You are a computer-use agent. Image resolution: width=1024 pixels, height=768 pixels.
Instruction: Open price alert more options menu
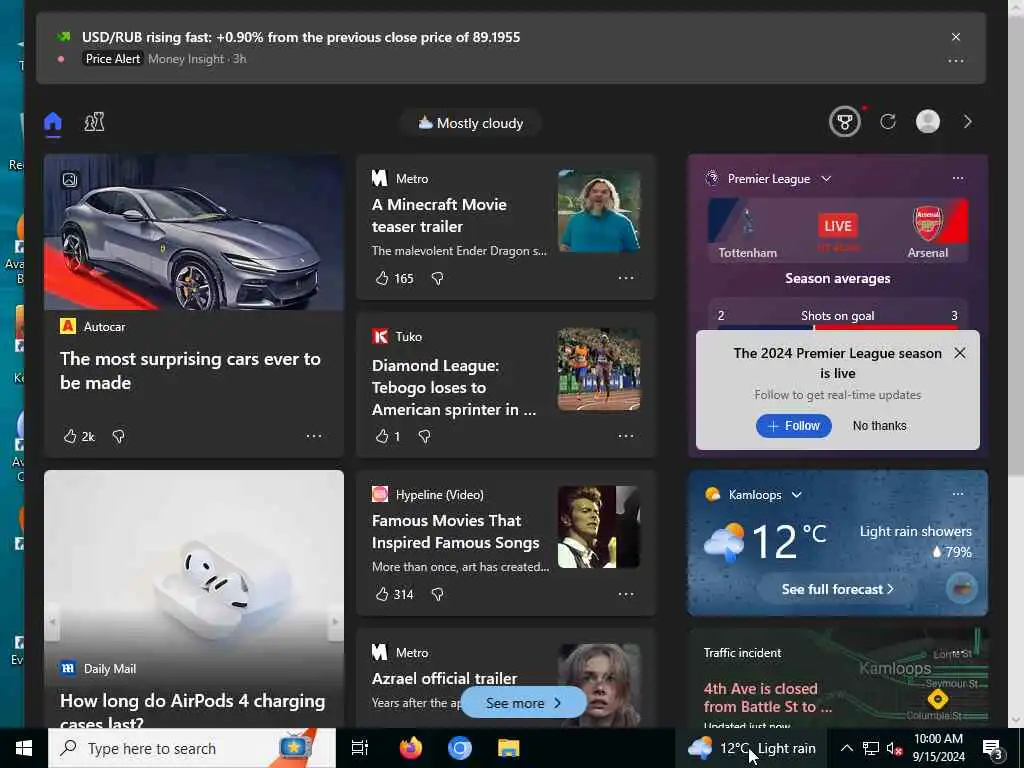pyautogui.click(x=955, y=61)
